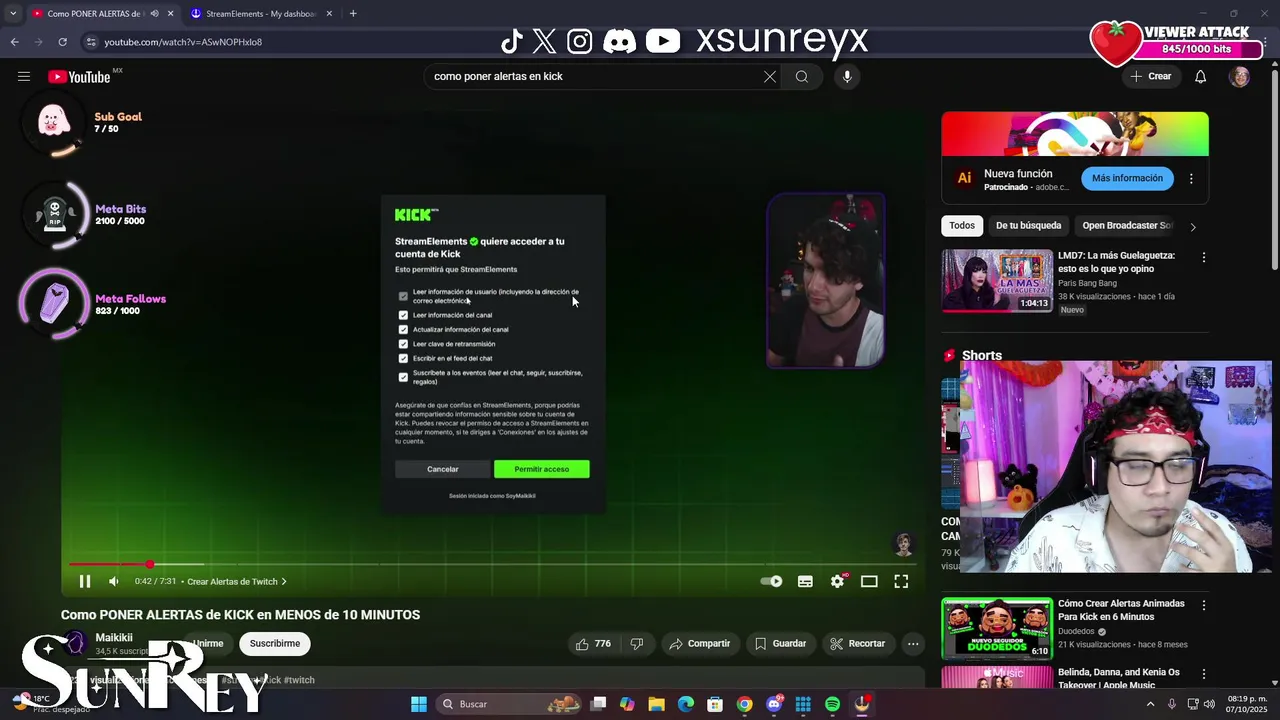Image resolution: width=1280 pixels, height=720 pixels.
Task: View site information icon beside the URL
Action: (x=91, y=42)
